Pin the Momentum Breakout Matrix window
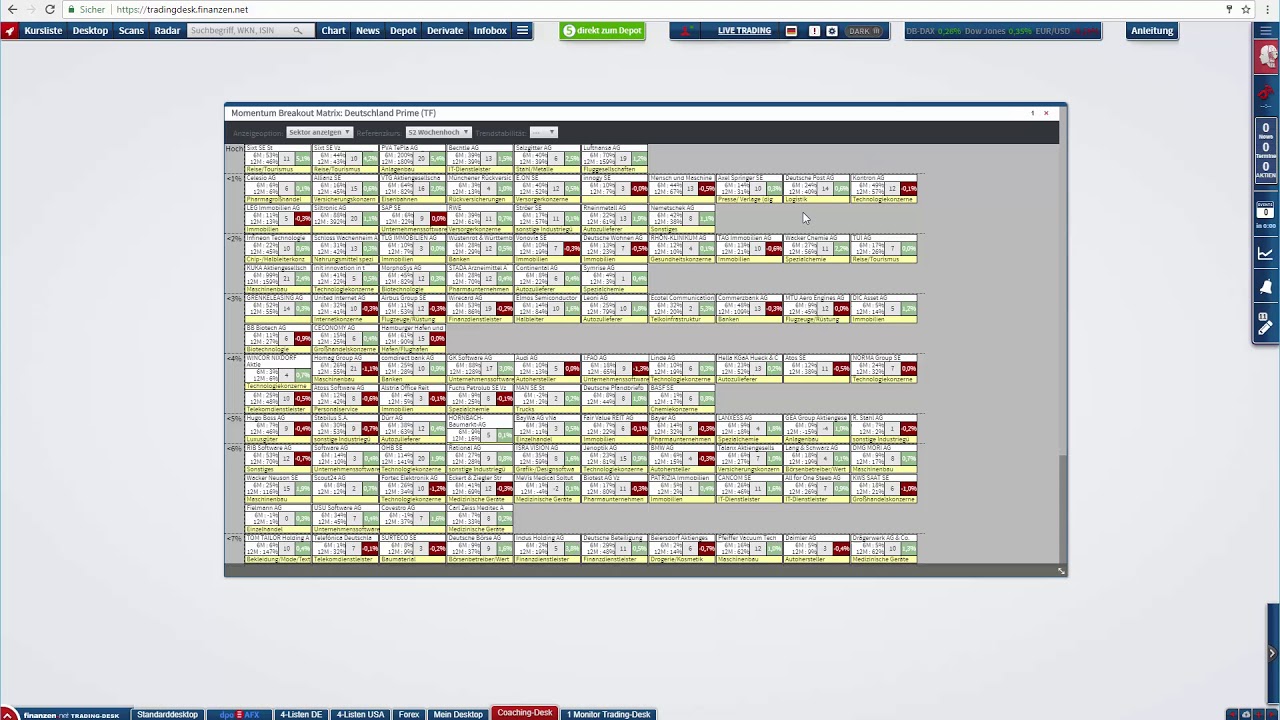The width and height of the screenshot is (1280, 720). [x=1033, y=113]
